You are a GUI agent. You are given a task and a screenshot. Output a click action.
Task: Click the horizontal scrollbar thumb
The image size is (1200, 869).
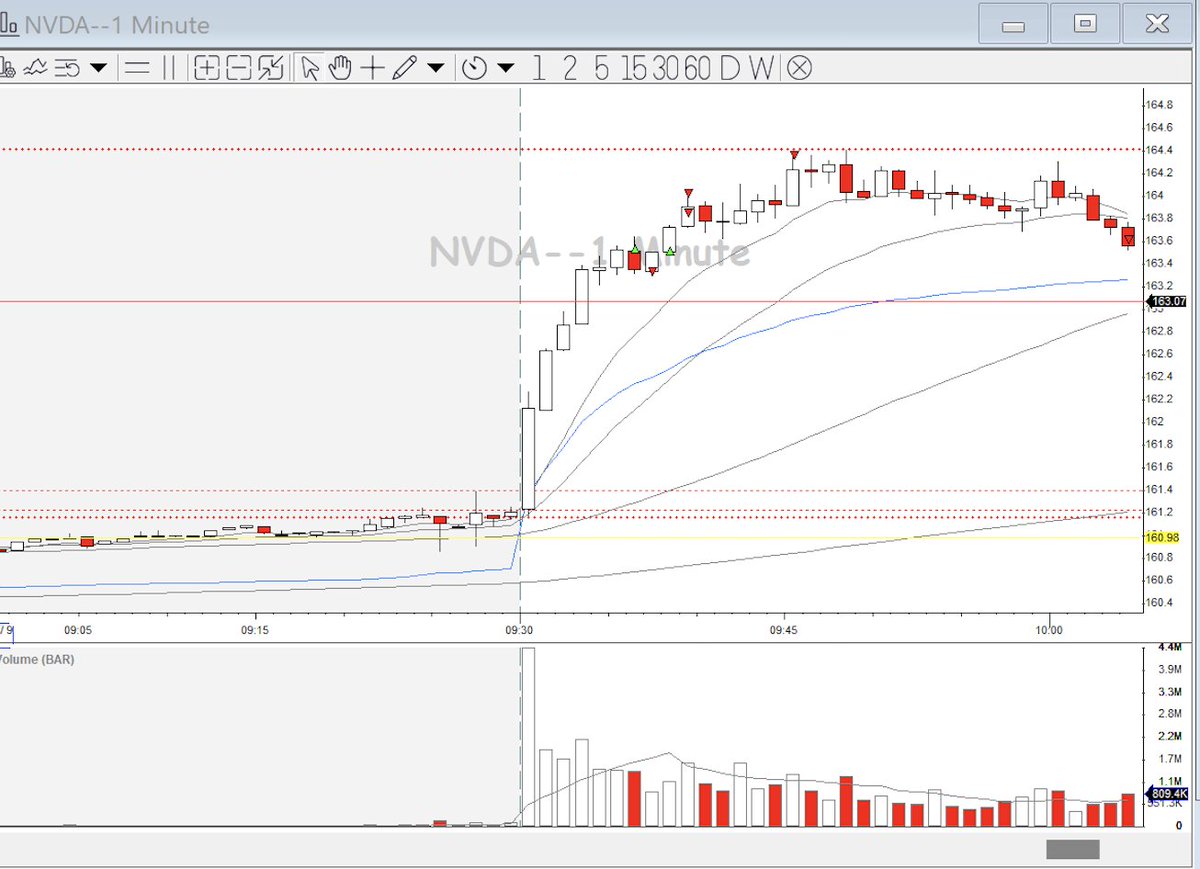tap(1073, 849)
